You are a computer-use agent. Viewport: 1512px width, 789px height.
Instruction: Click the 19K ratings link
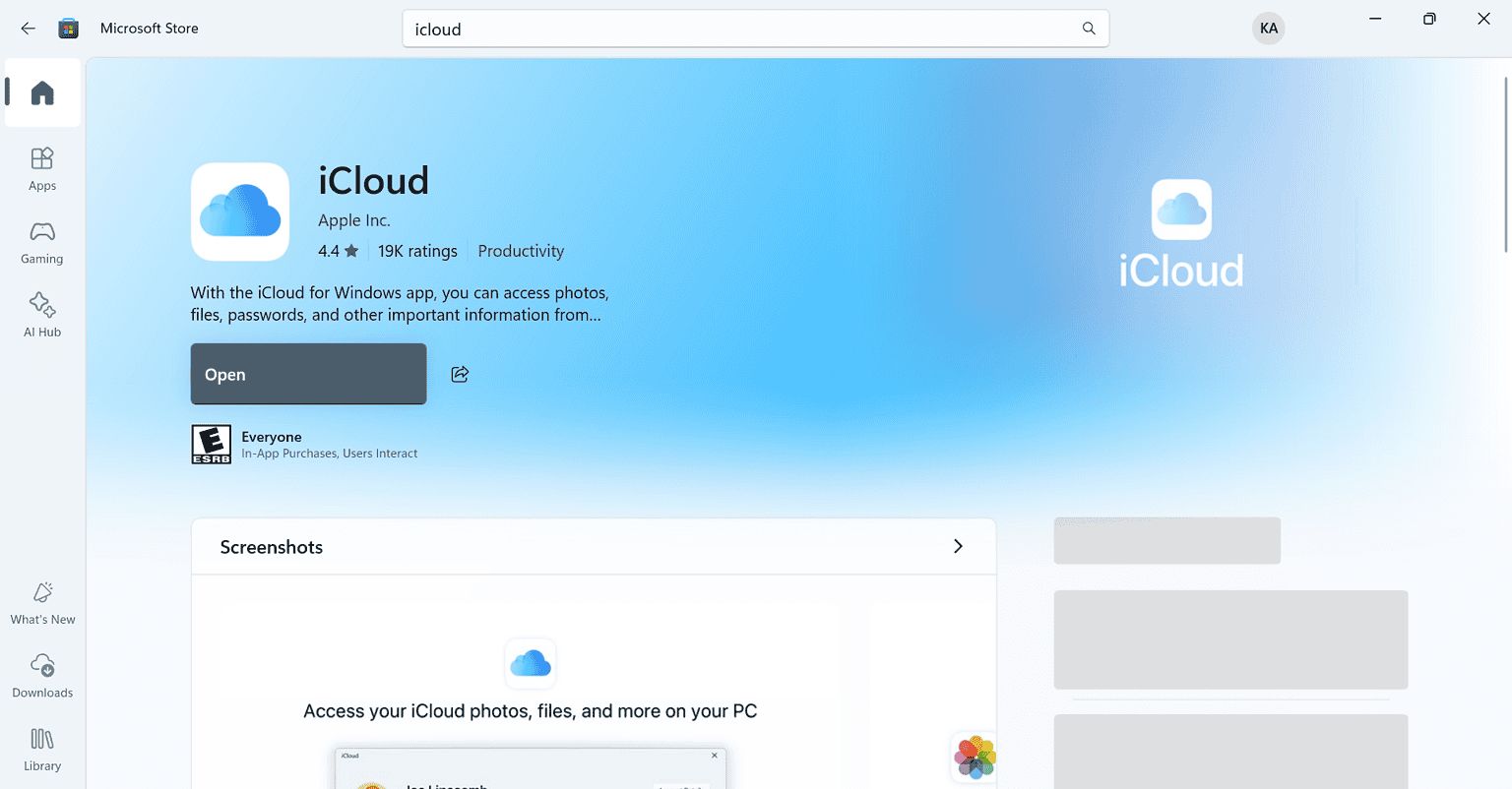click(417, 251)
